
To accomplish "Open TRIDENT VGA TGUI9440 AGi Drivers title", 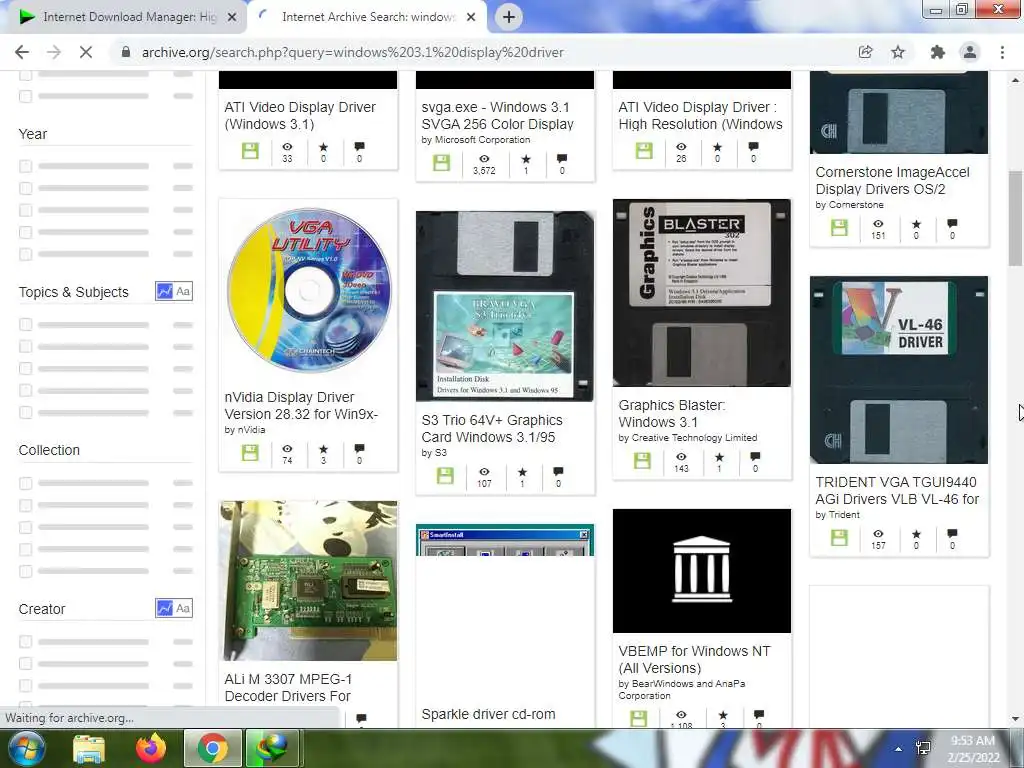I will click(x=897, y=490).
